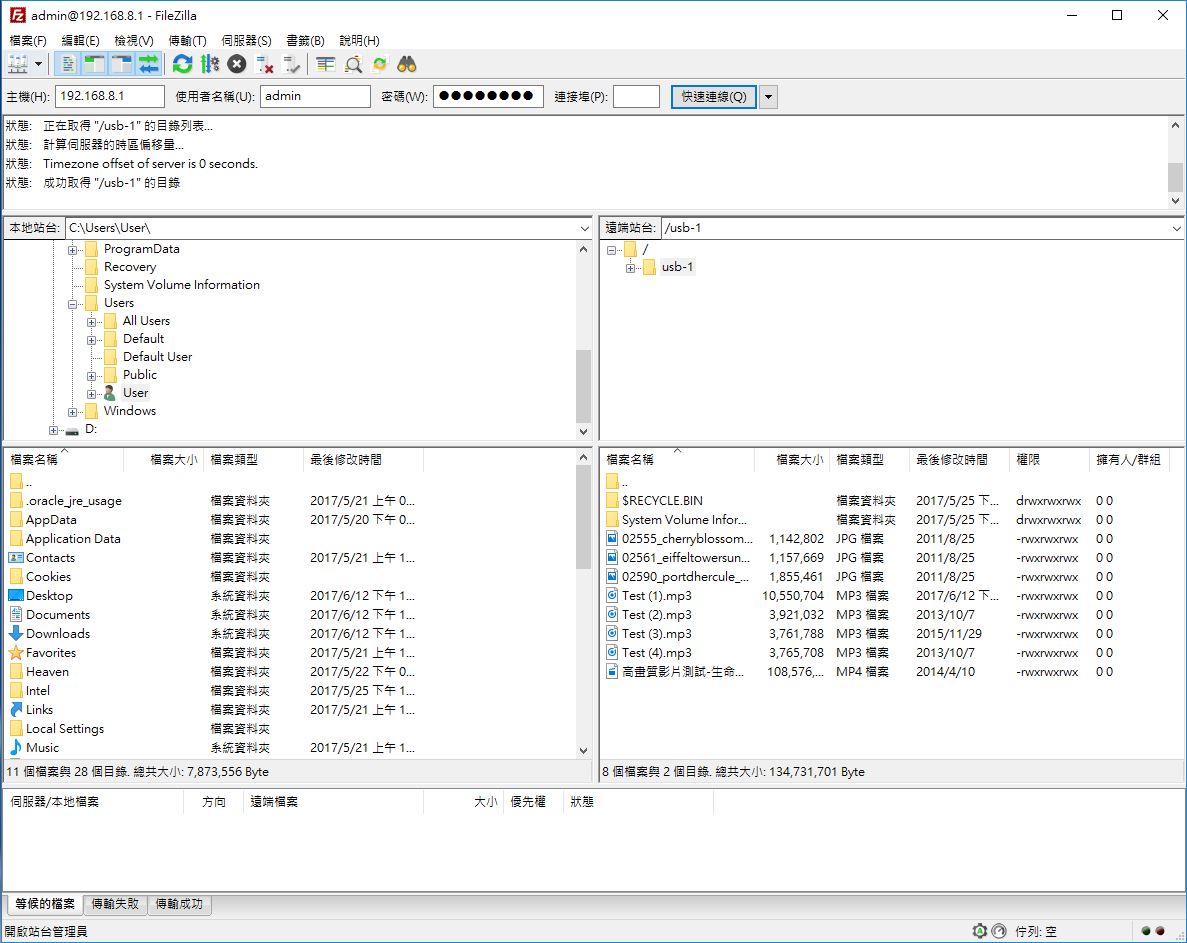Collapse remote root / node

(612, 250)
